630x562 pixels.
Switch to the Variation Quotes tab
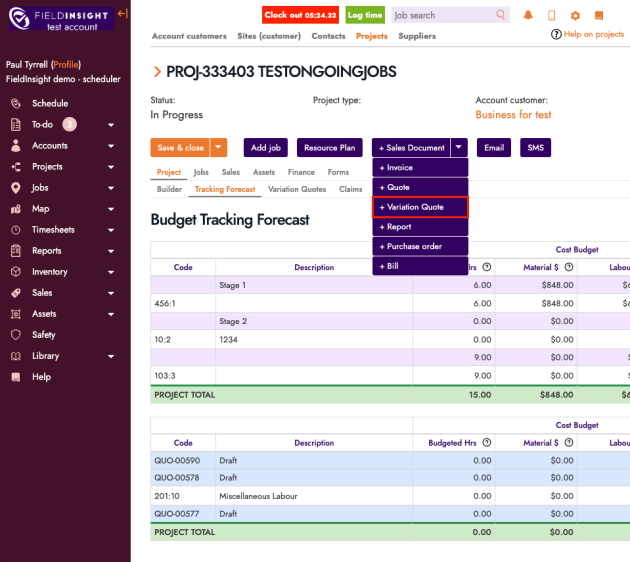click(x=298, y=189)
